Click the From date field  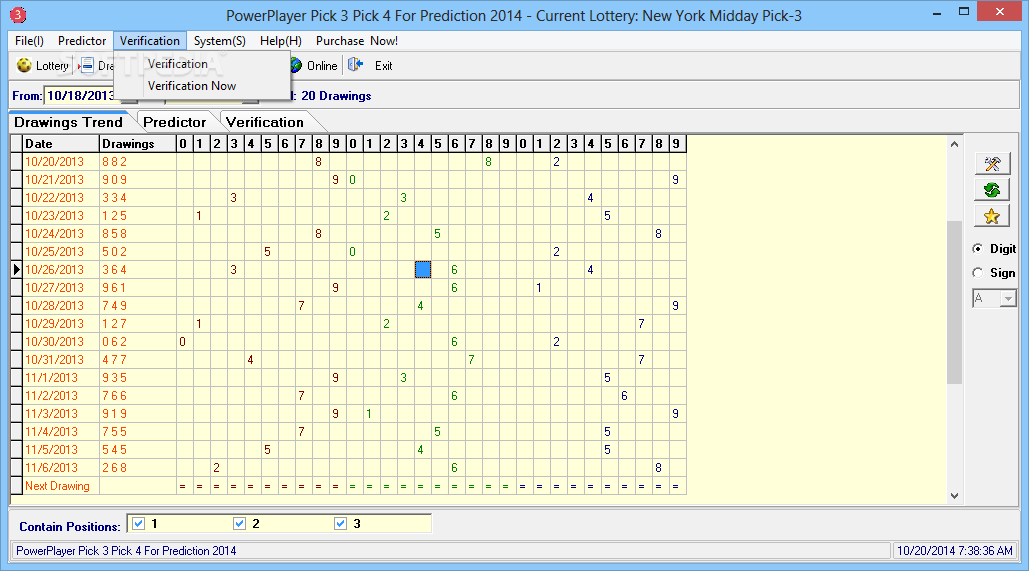click(80, 96)
